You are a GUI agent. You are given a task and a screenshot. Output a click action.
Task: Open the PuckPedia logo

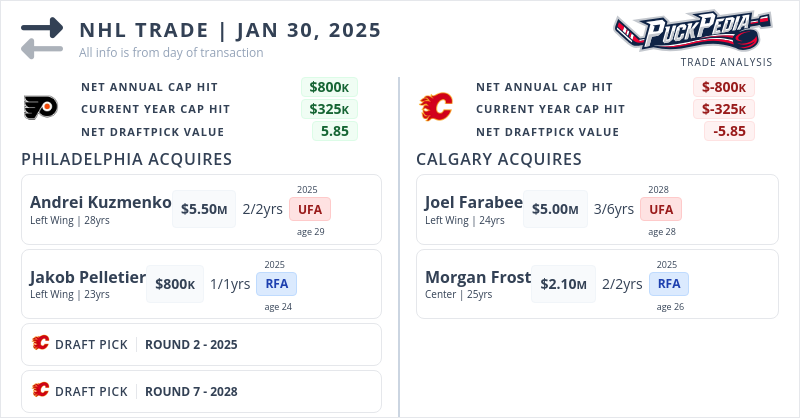click(x=693, y=30)
